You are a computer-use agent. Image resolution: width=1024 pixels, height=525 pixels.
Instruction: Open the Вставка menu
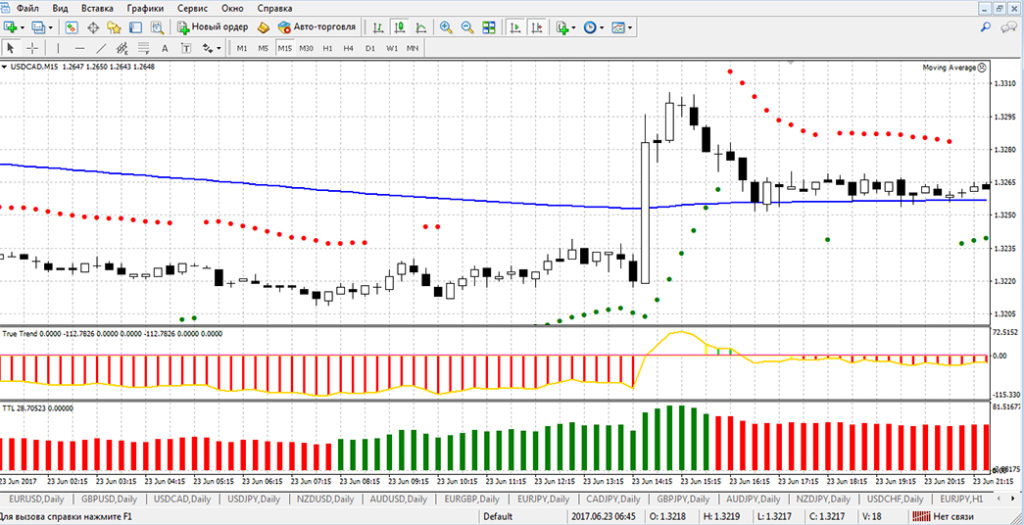click(x=97, y=8)
